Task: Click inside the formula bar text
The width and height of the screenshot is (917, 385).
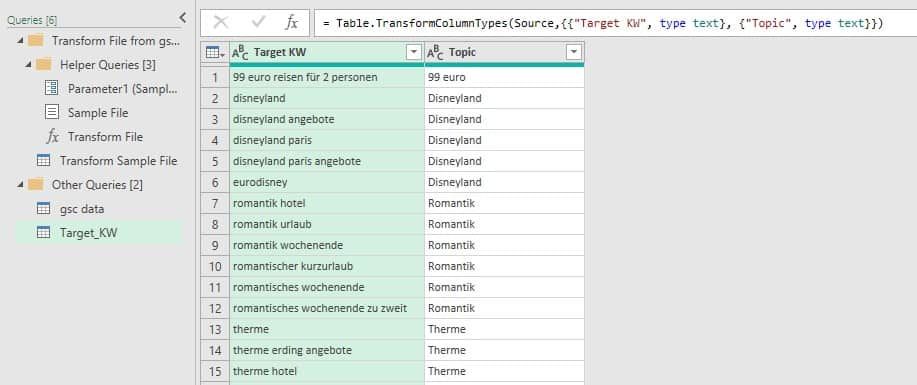Action: click(x=602, y=23)
